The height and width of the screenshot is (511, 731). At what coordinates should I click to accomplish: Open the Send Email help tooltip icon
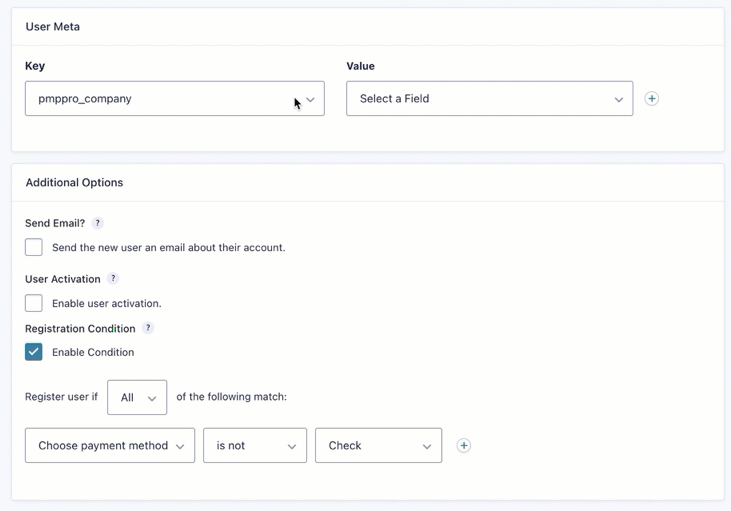click(x=97, y=223)
